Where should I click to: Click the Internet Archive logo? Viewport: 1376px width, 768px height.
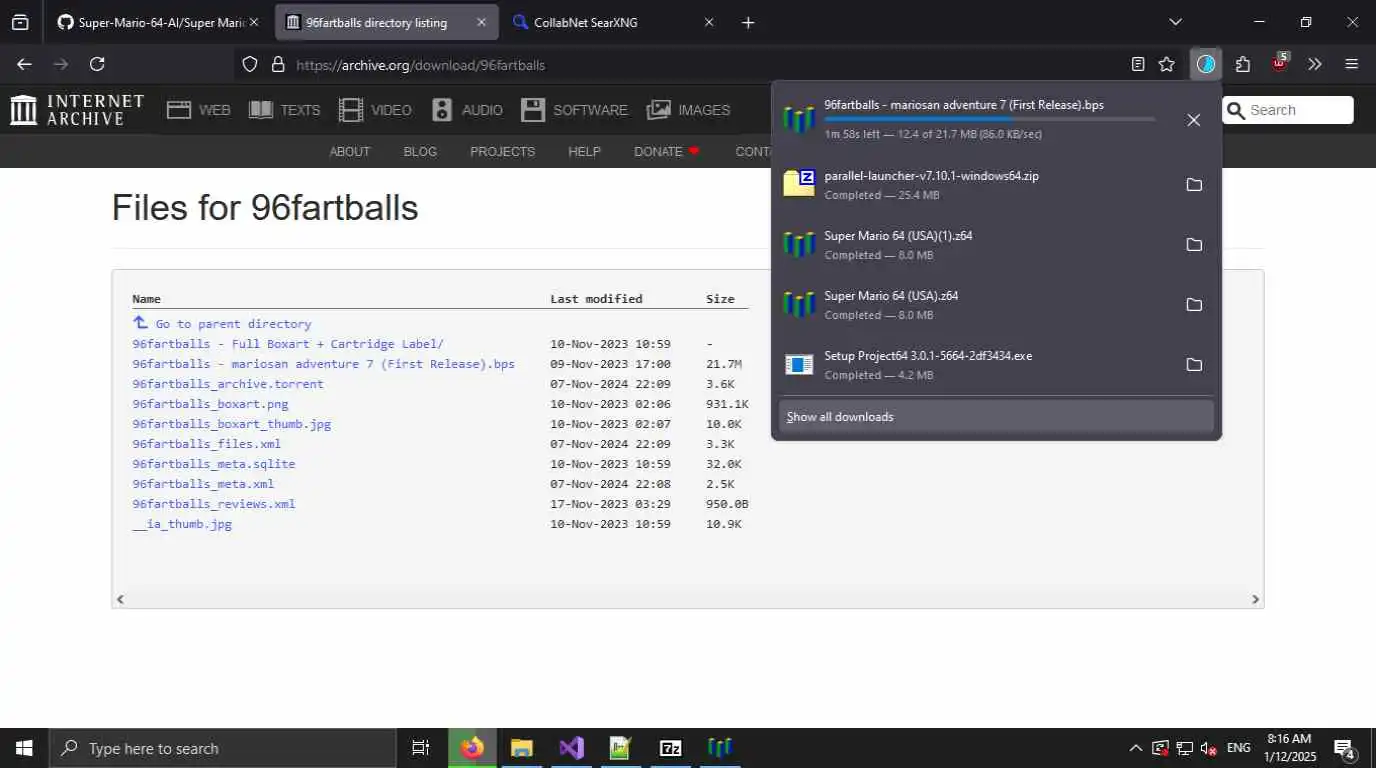[x=77, y=110]
